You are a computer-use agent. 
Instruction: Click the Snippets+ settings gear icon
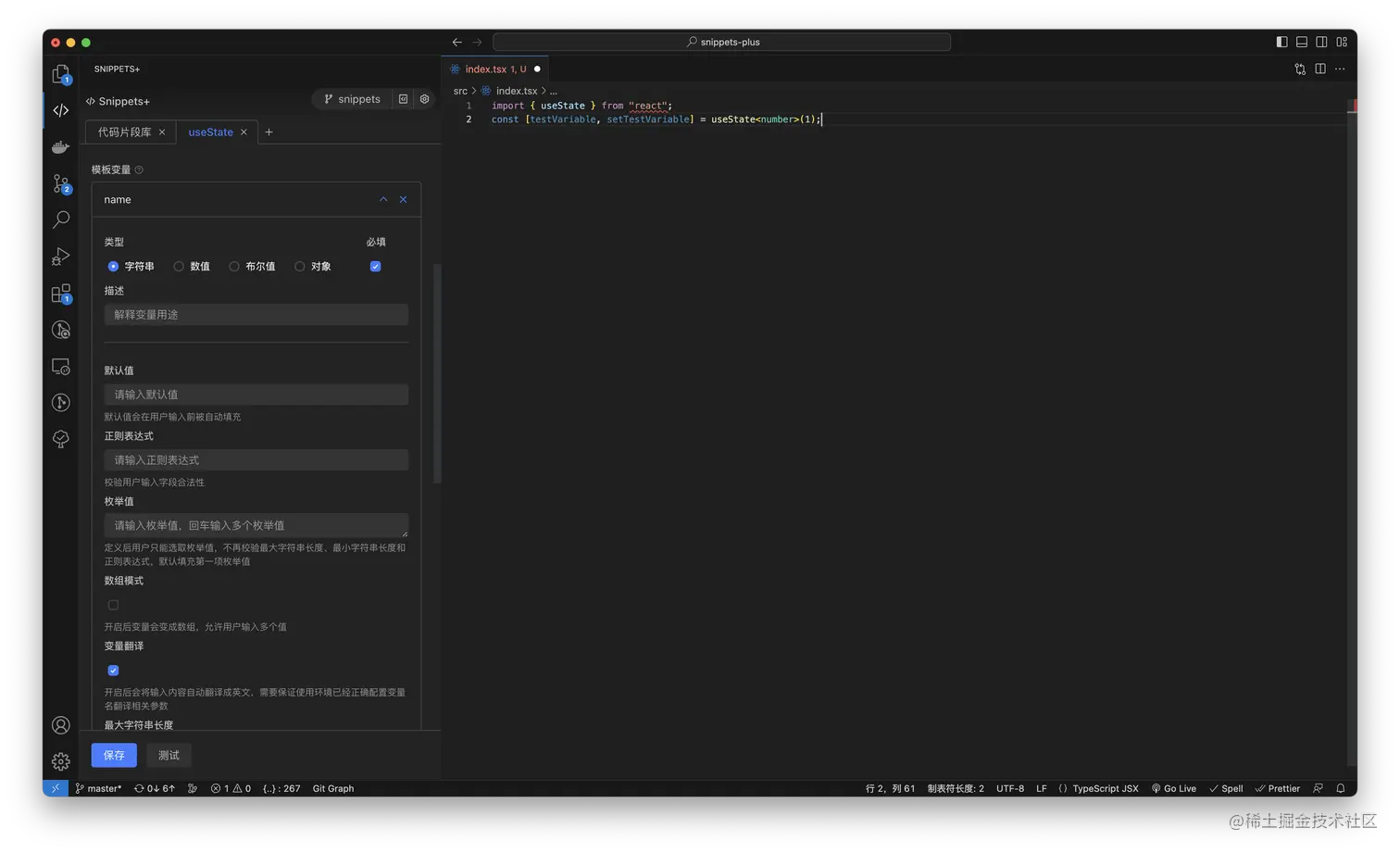point(425,99)
